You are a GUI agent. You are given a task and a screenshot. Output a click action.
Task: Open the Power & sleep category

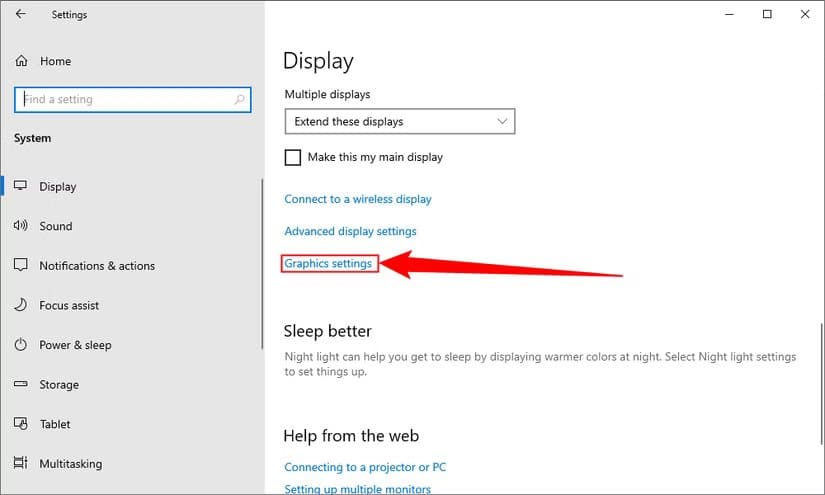point(75,345)
